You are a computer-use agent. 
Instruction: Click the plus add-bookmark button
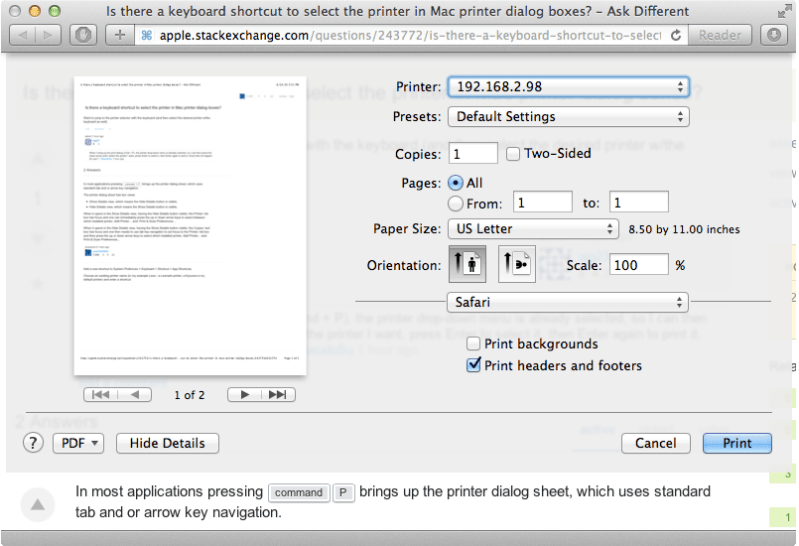point(120,35)
